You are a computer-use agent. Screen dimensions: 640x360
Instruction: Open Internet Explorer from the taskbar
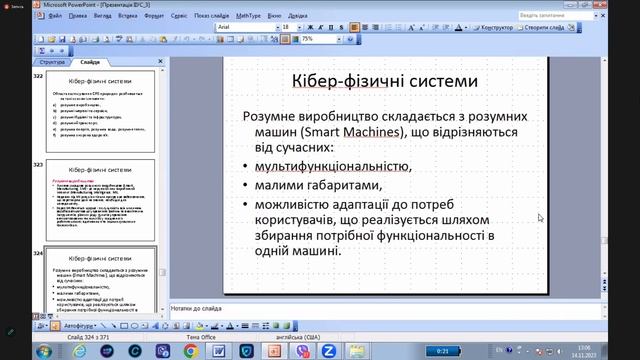pos(79,351)
